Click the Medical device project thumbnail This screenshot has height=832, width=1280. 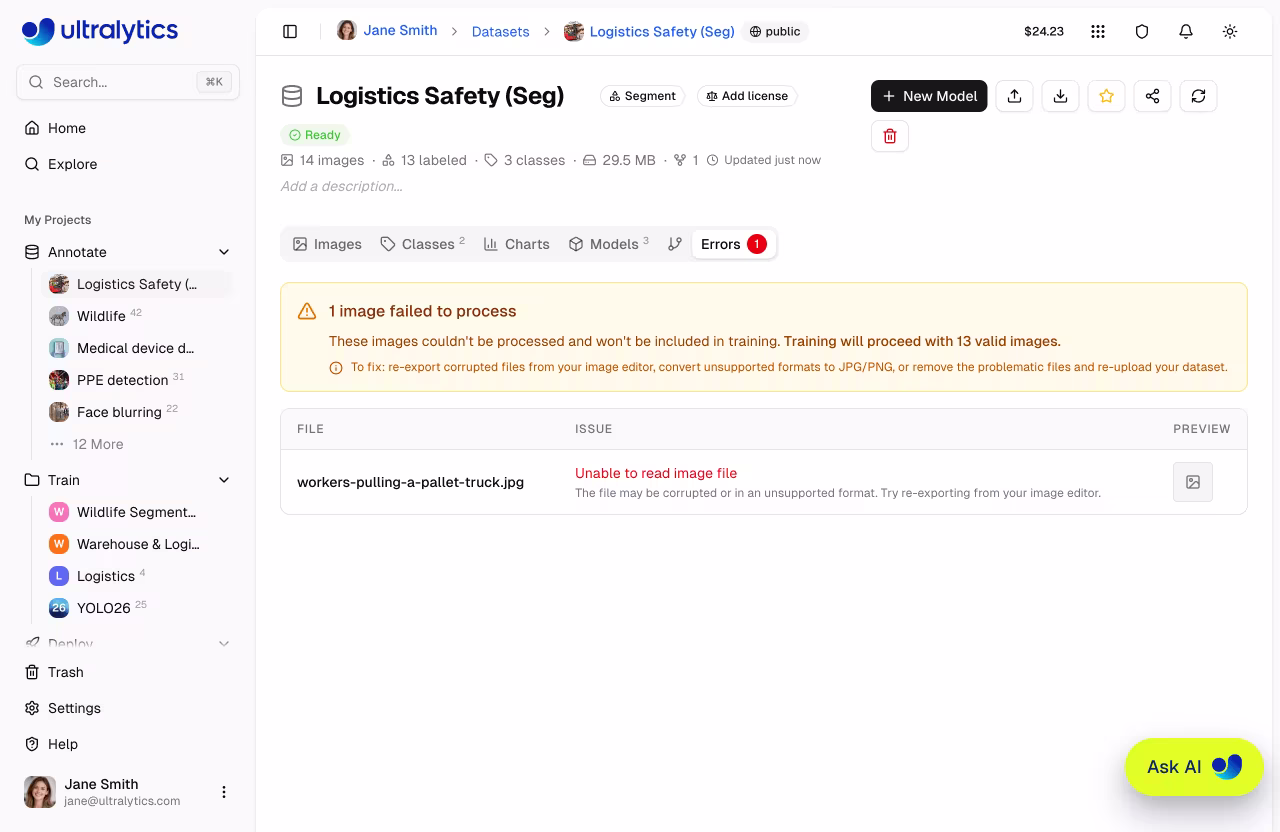[59, 348]
